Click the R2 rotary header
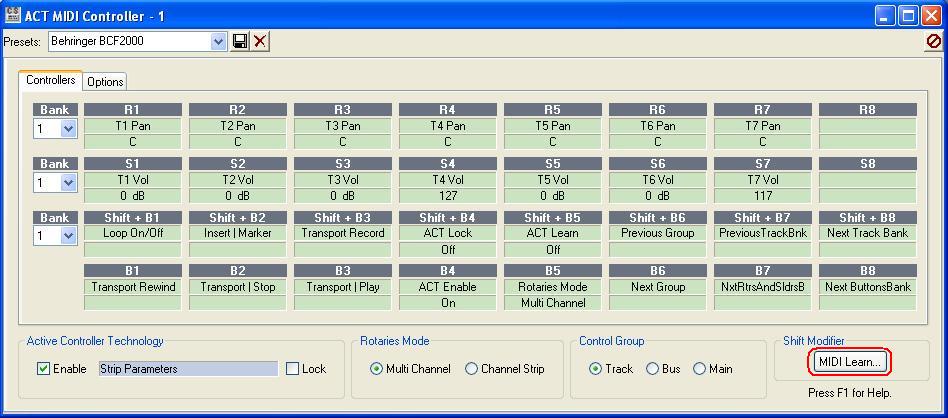Viewport: 948px width, 418px height. (238, 109)
